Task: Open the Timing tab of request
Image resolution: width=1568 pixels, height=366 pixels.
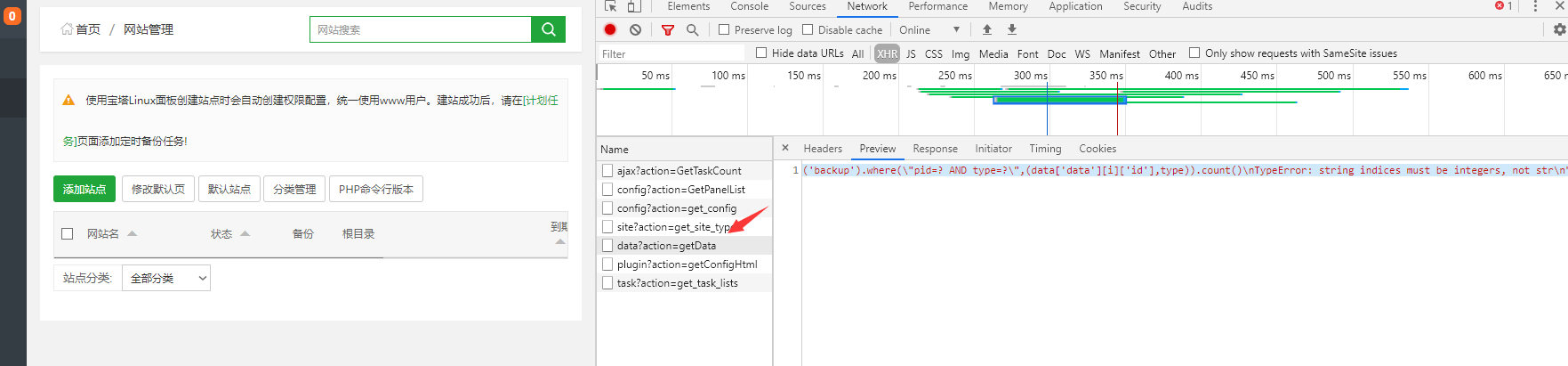Action: point(1045,149)
